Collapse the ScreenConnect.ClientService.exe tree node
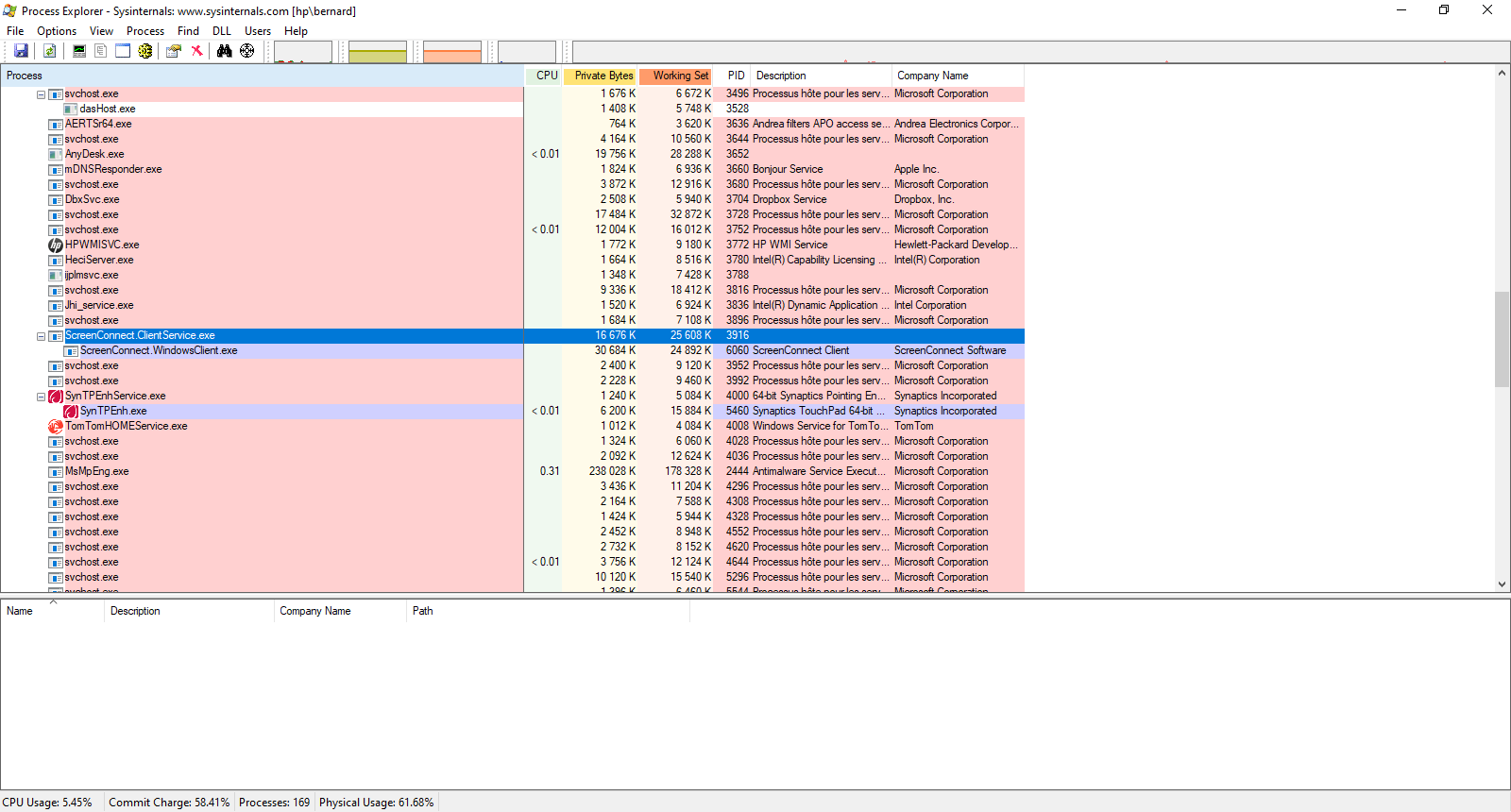 (x=41, y=336)
